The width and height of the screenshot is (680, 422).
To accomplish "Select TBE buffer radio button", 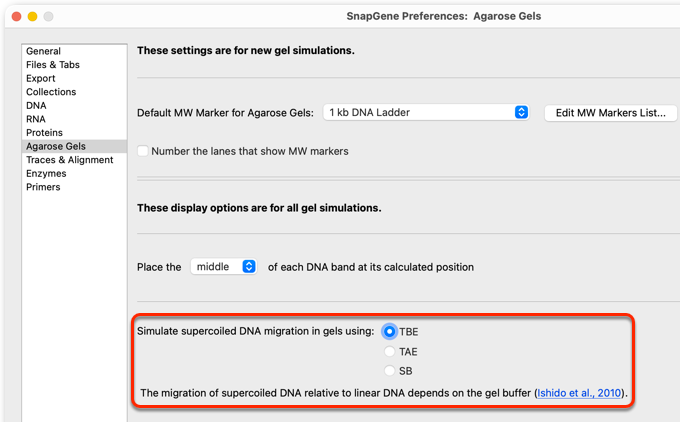I will 389,332.
